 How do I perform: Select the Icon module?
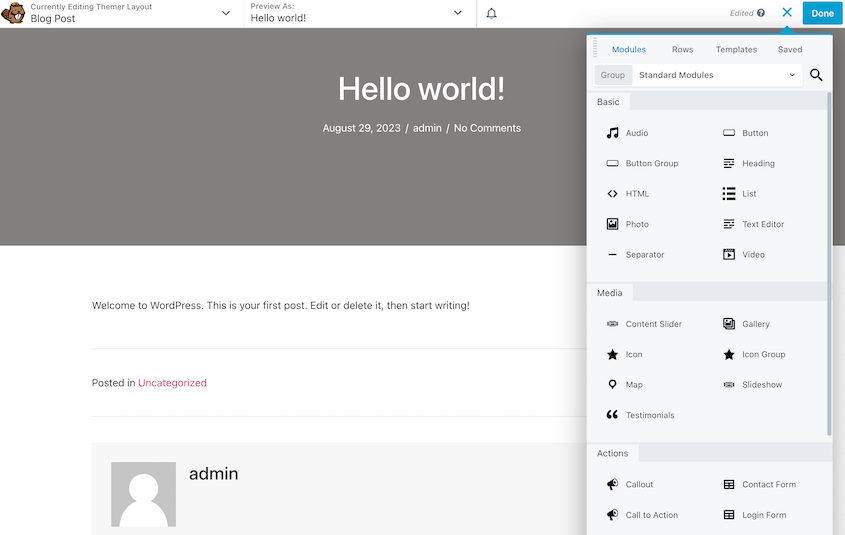point(625,355)
